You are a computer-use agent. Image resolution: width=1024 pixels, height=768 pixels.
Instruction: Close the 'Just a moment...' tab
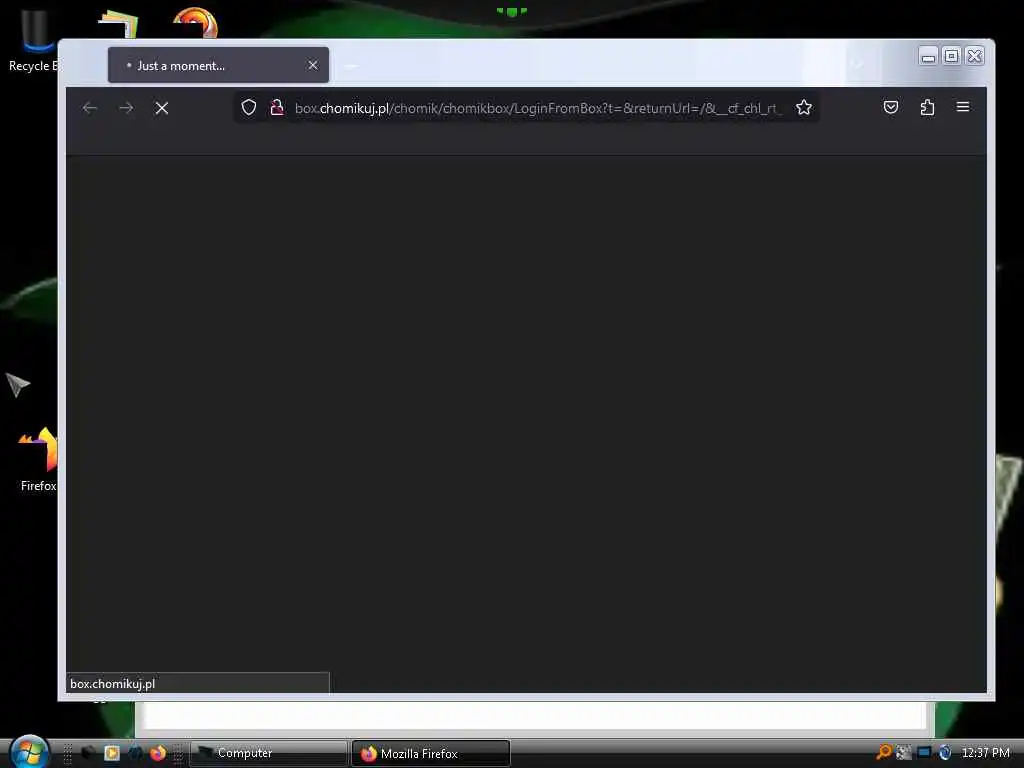tap(313, 65)
